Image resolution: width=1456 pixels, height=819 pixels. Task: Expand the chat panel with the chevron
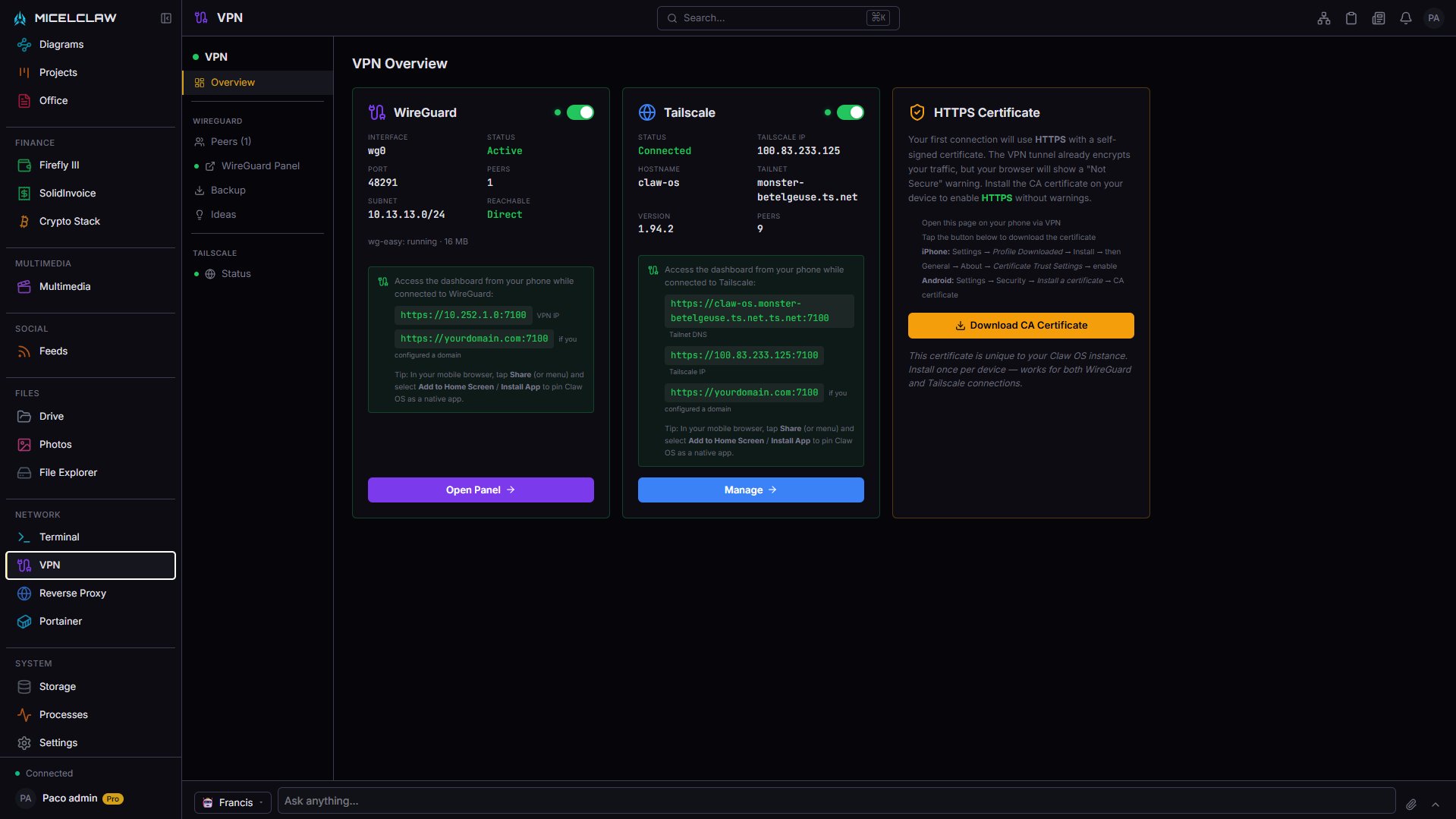(x=1436, y=804)
